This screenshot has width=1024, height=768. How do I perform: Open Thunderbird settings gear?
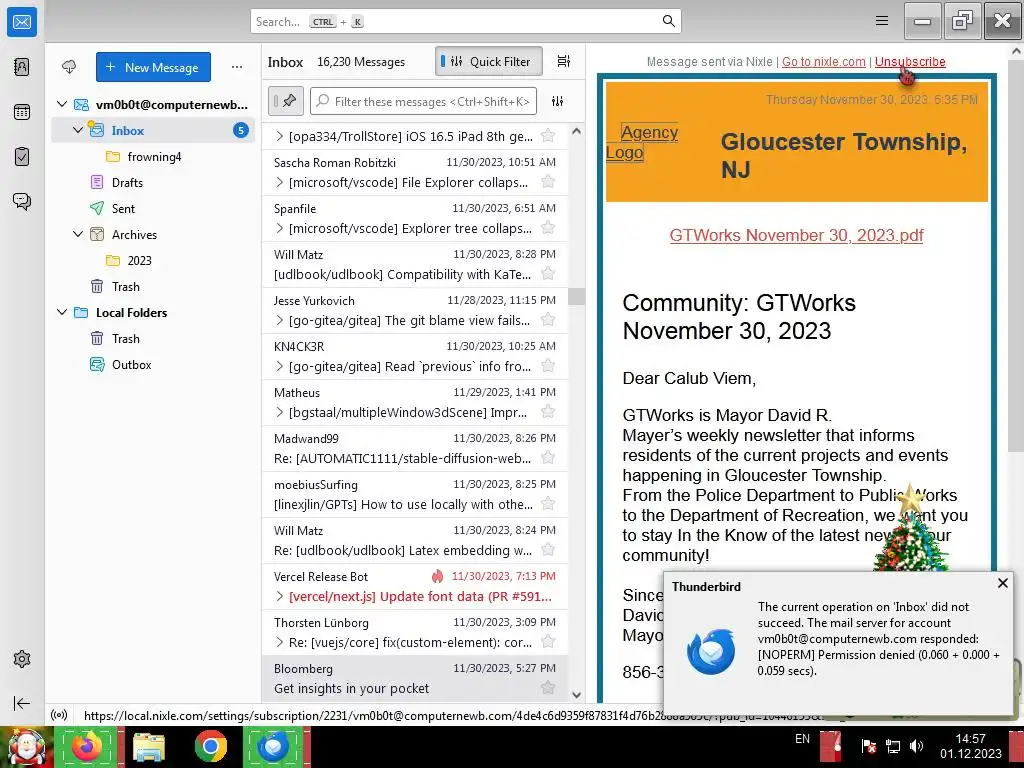point(22,659)
